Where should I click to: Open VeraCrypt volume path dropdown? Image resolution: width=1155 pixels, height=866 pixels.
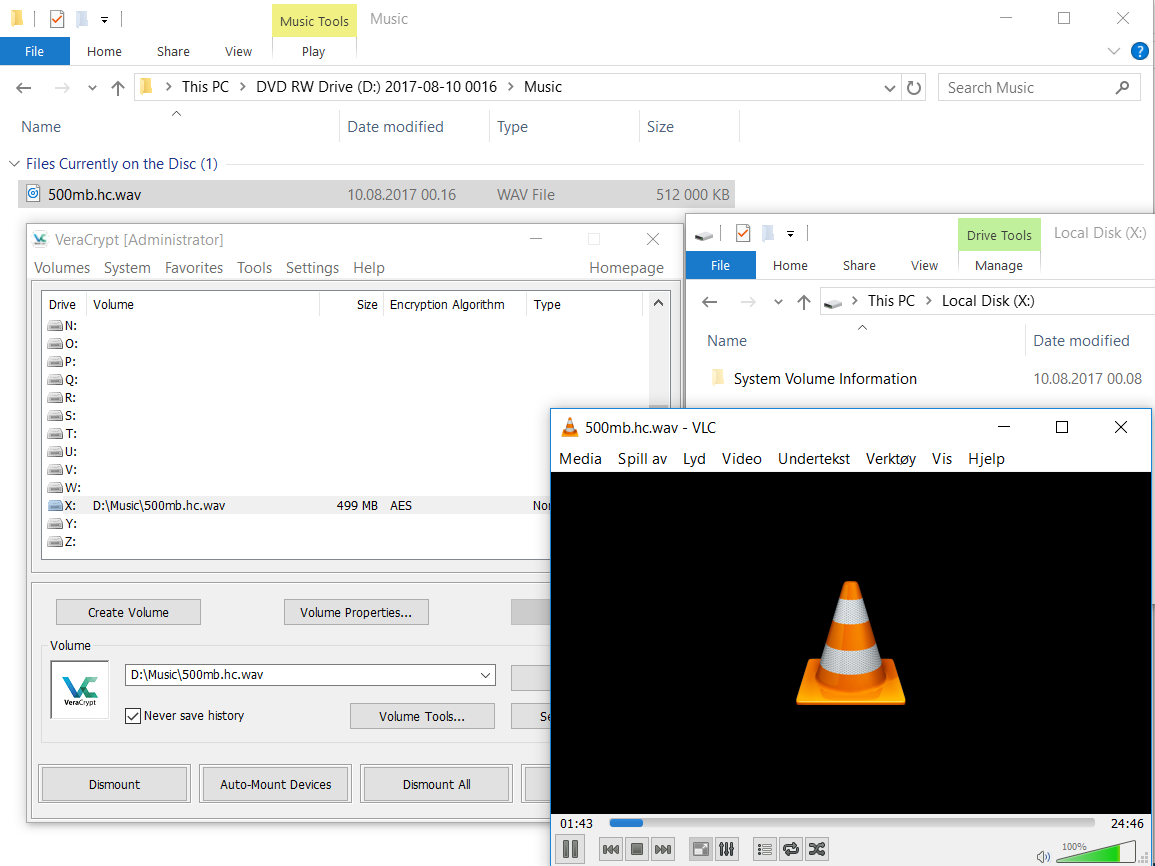point(485,675)
